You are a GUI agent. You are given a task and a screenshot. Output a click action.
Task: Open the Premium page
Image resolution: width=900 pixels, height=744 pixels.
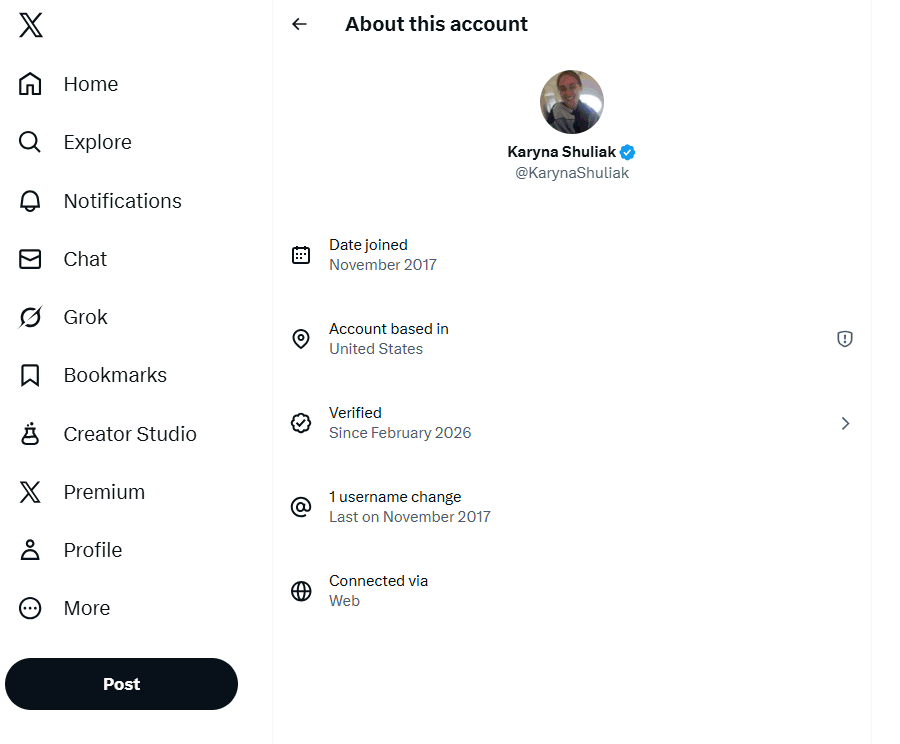click(x=82, y=492)
